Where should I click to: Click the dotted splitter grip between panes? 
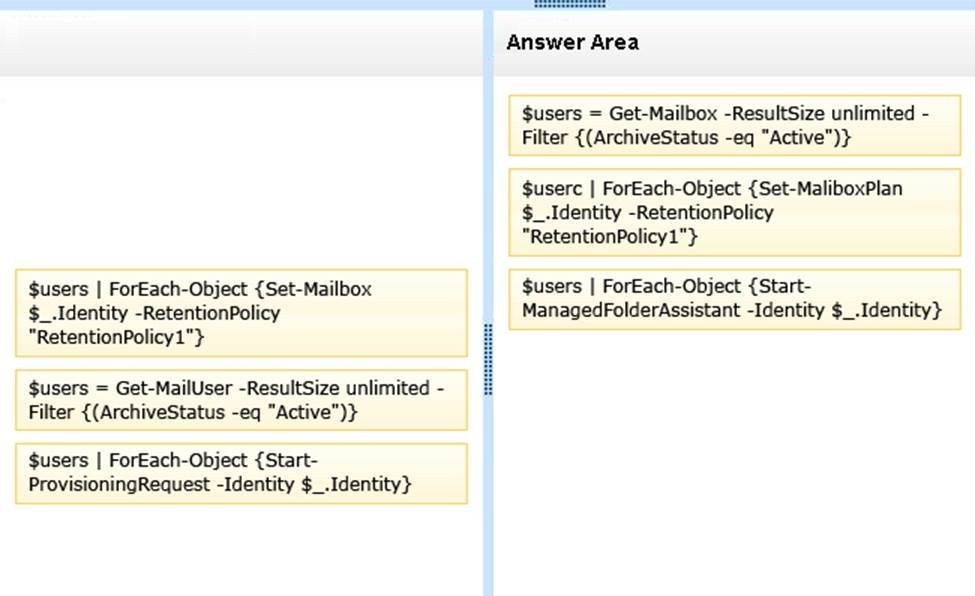(x=488, y=359)
